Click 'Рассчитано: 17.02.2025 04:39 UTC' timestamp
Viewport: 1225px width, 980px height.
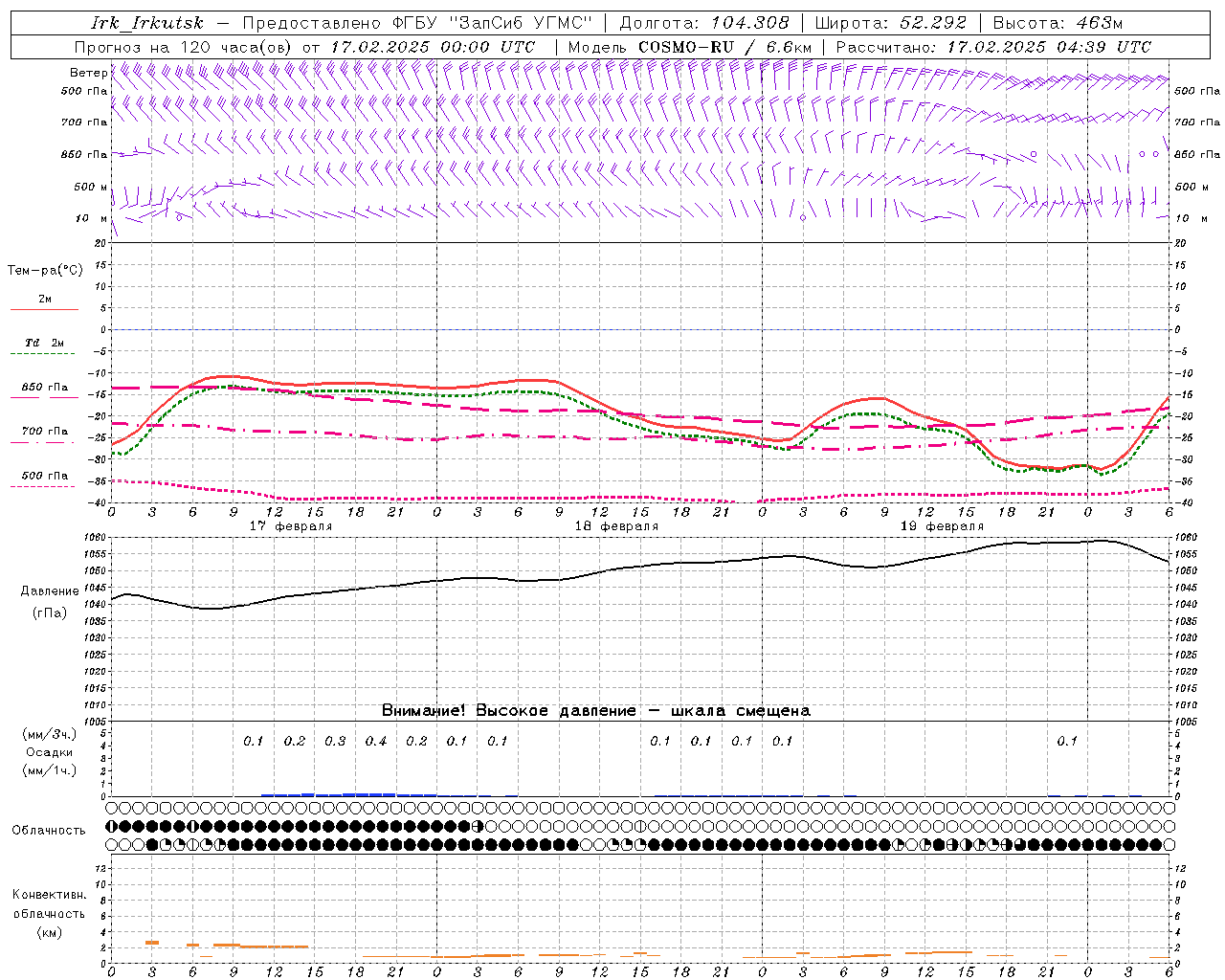click(x=993, y=47)
